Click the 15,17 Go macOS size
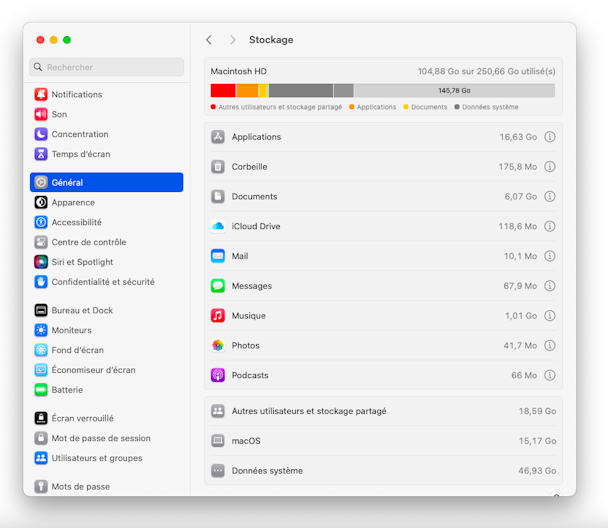Image resolution: width=608 pixels, height=528 pixels. pos(537,441)
